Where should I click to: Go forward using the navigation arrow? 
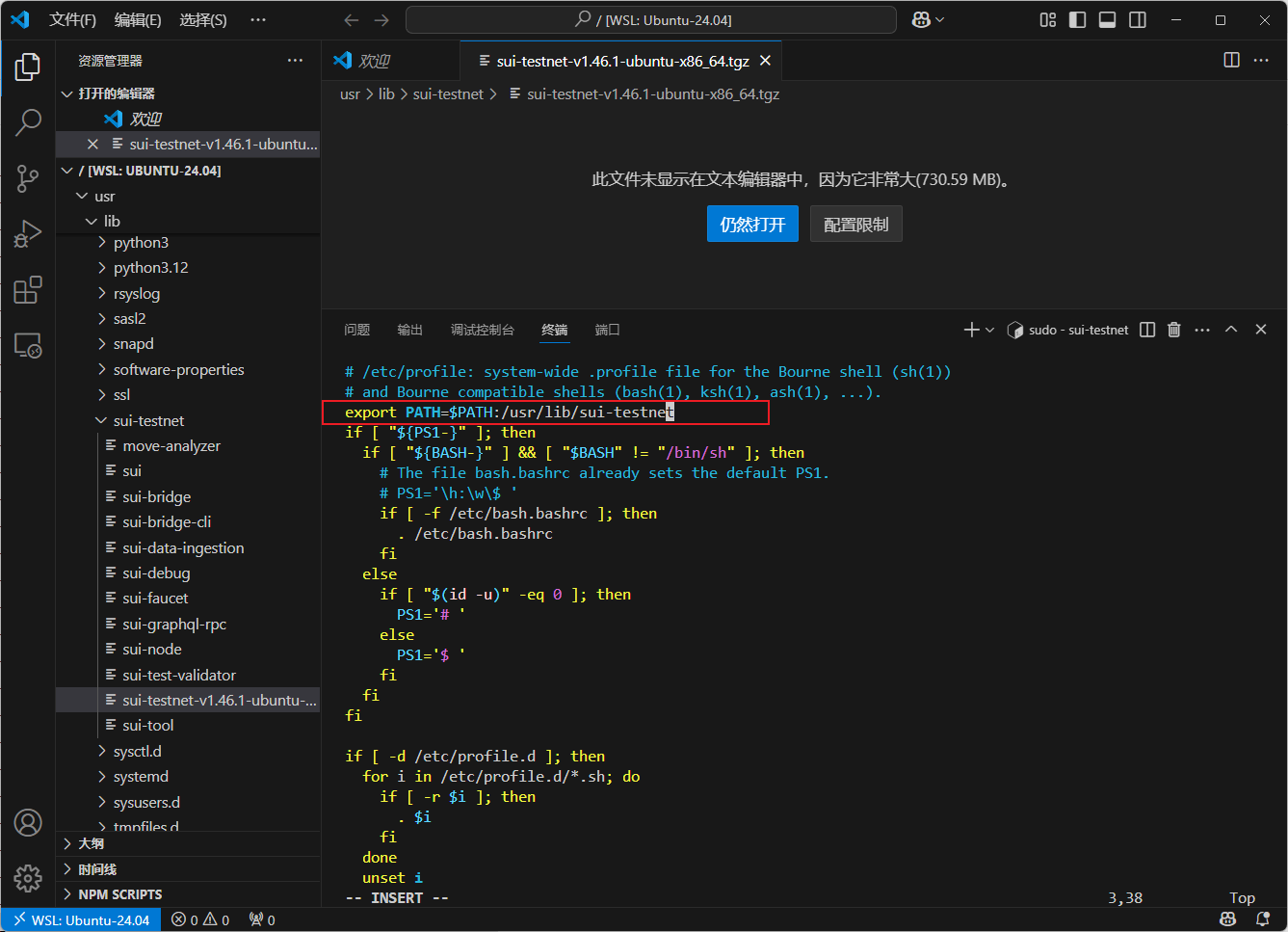[x=381, y=20]
